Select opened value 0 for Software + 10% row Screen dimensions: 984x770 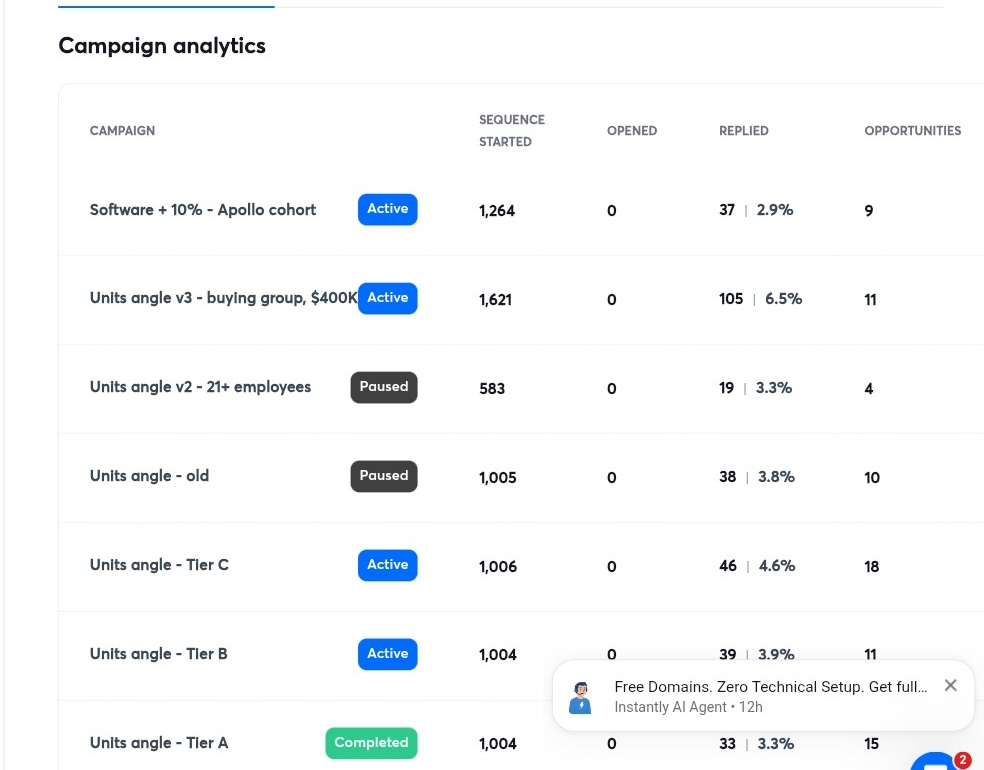point(611,211)
